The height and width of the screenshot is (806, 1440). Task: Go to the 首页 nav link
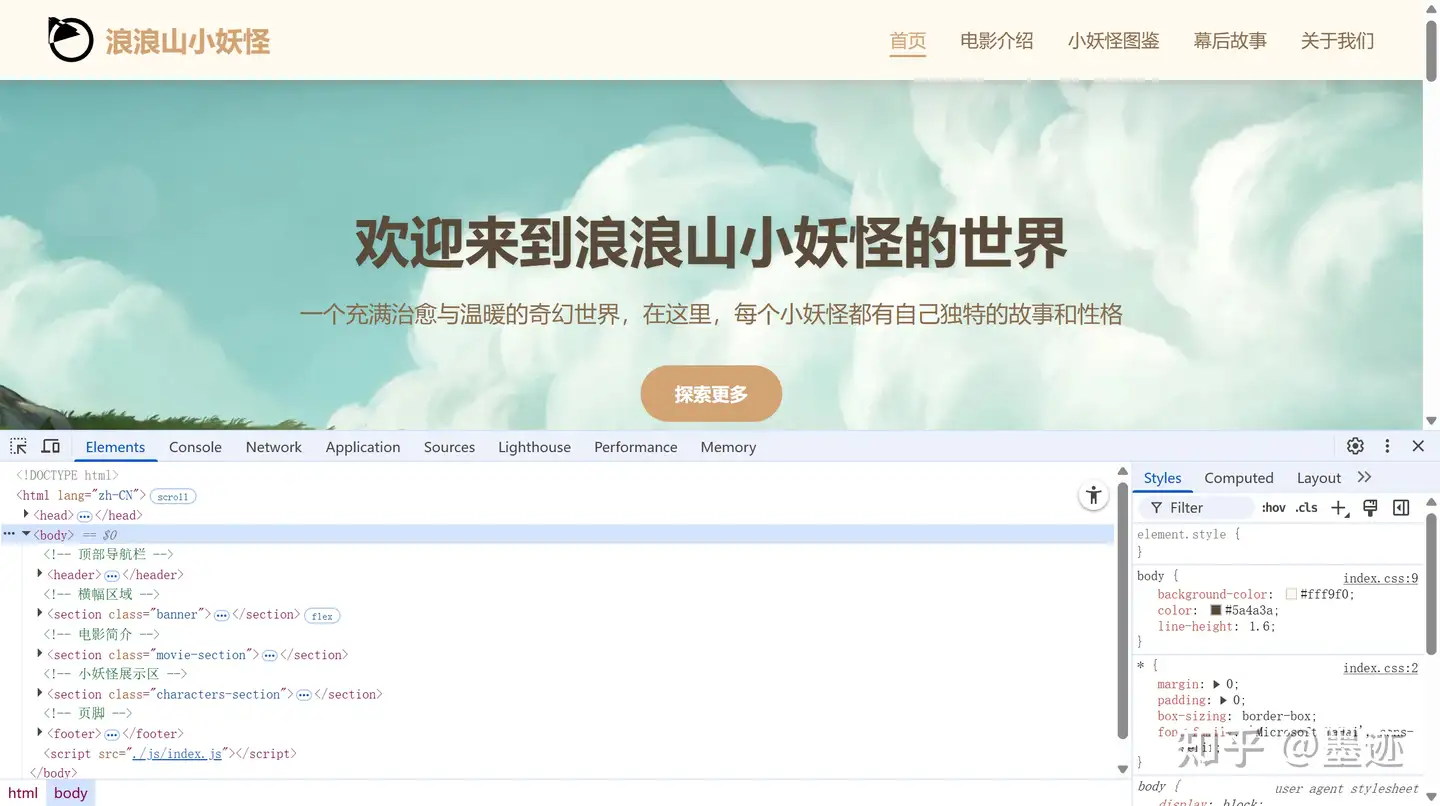click(x=908, y=41)
